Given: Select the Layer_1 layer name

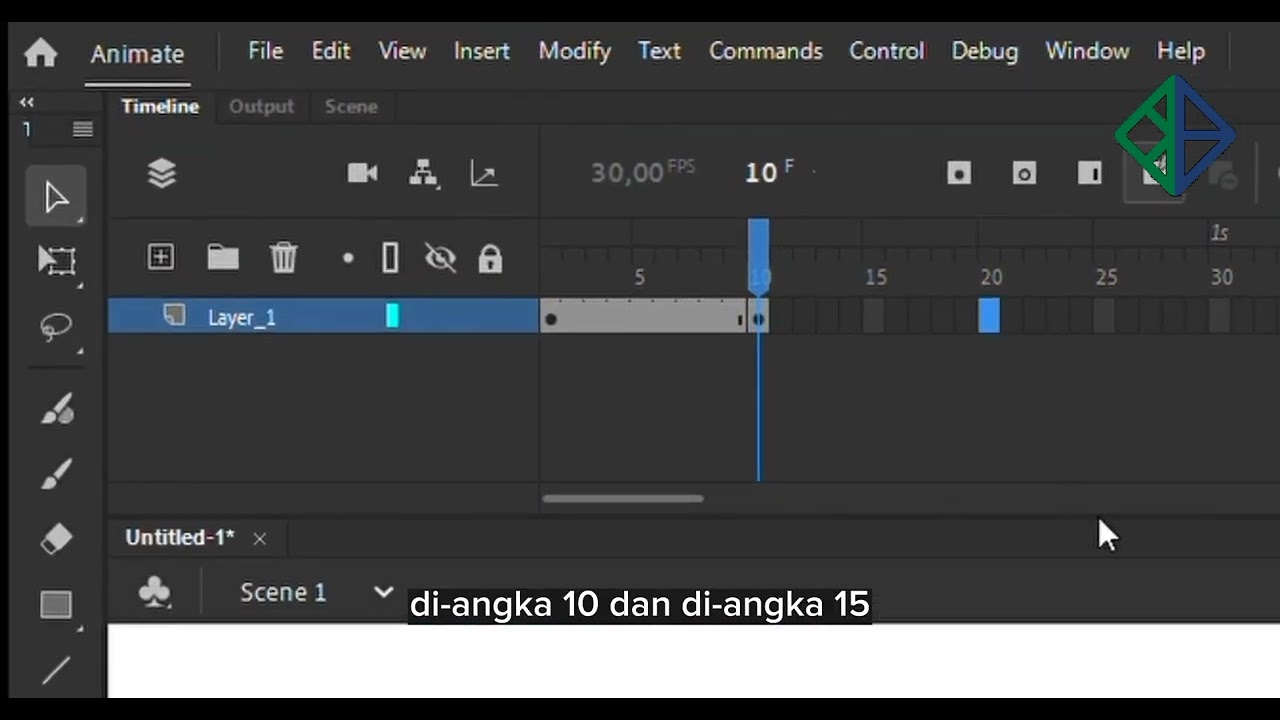Looking at the screenshot, I should [x=242, y=318].
